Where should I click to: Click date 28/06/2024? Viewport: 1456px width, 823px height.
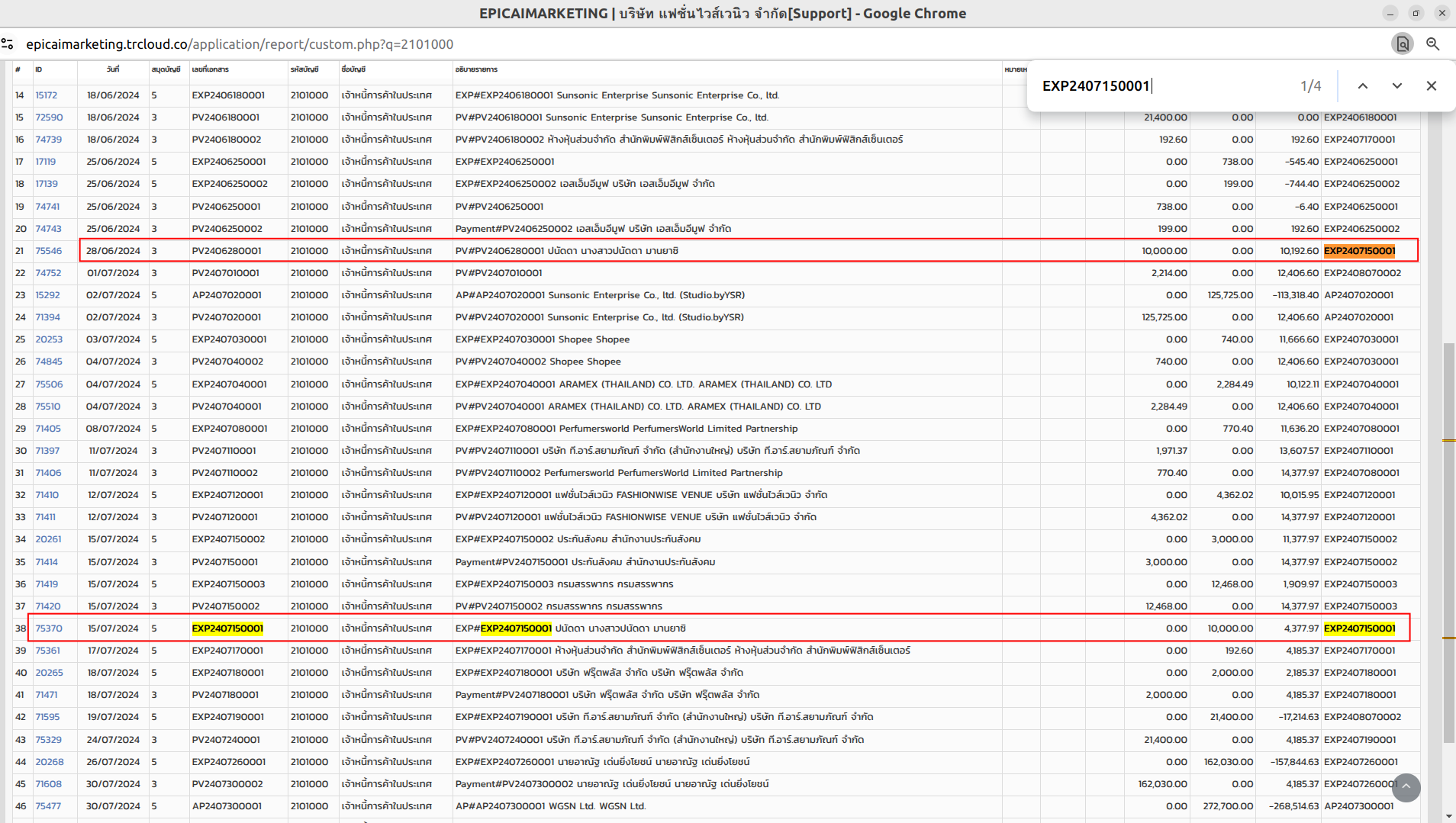coord(113,251)
